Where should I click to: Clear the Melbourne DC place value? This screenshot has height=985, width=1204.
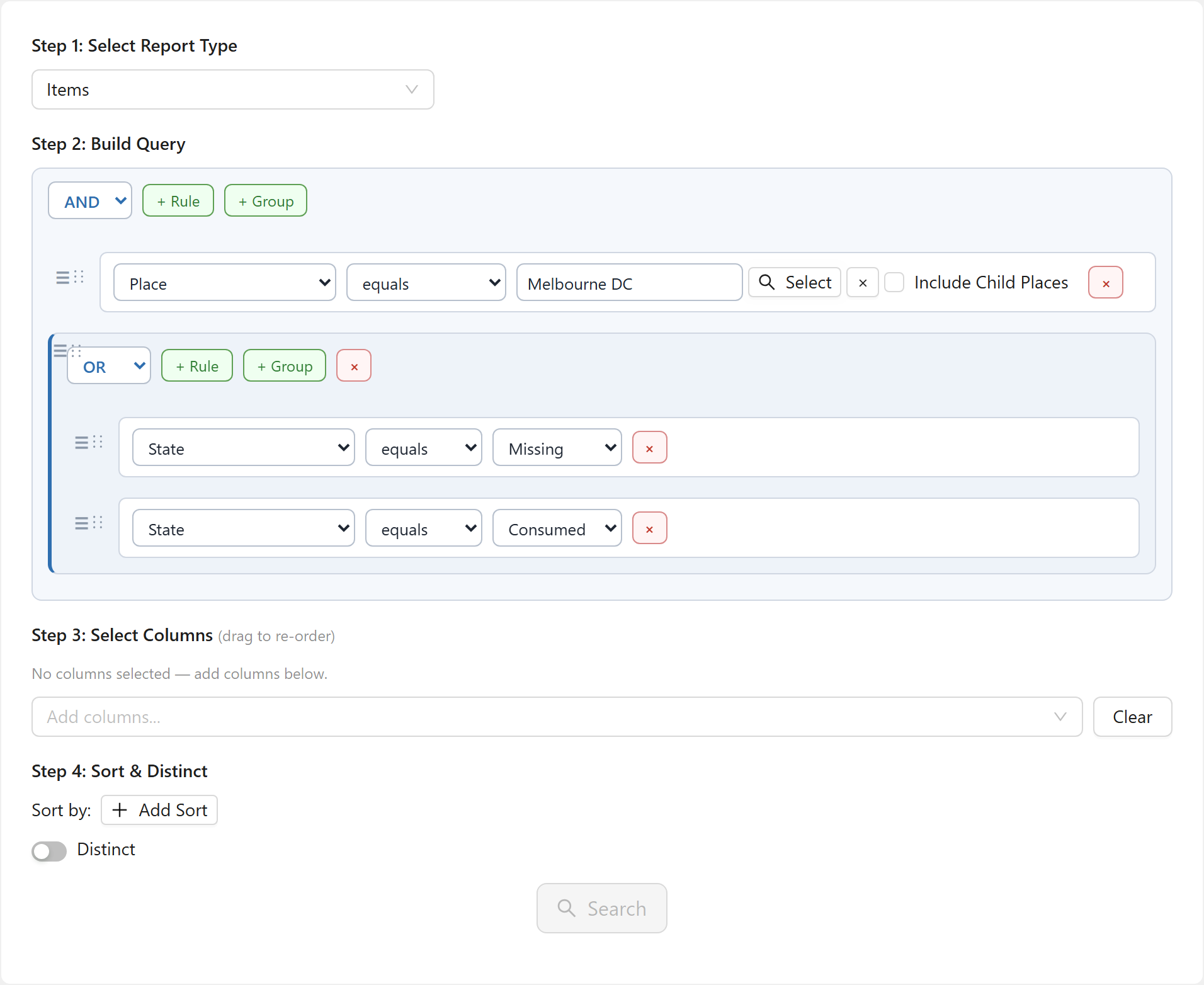[x=863, y=283]
